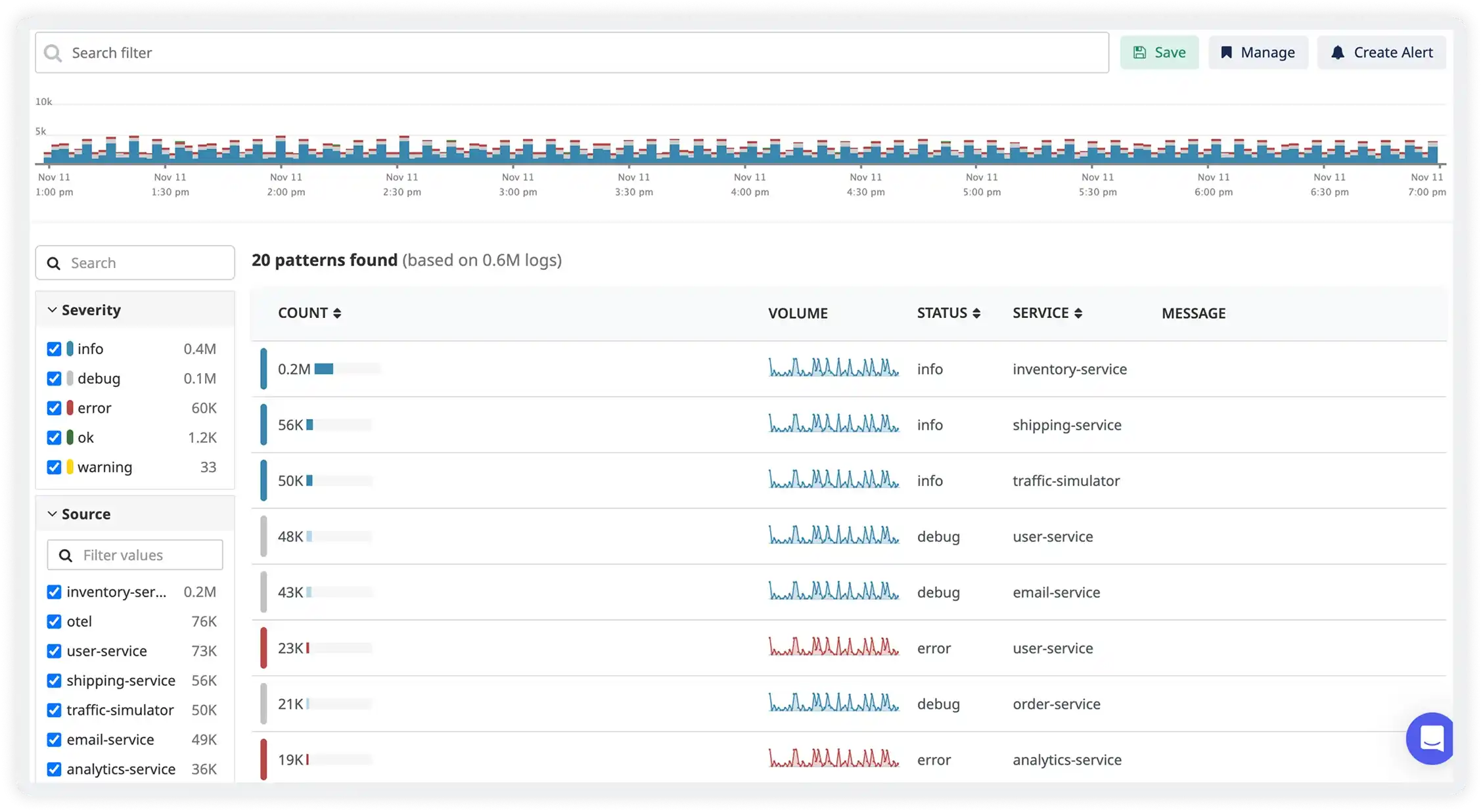The height and width of the screenshot is (812, 1483).
Task: Click the sort arrows on the STATUS column
Action: coord(976,313)
